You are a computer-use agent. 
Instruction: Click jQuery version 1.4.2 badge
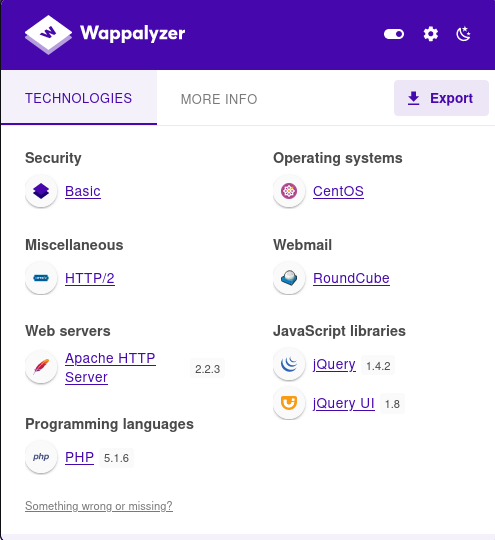378,366
